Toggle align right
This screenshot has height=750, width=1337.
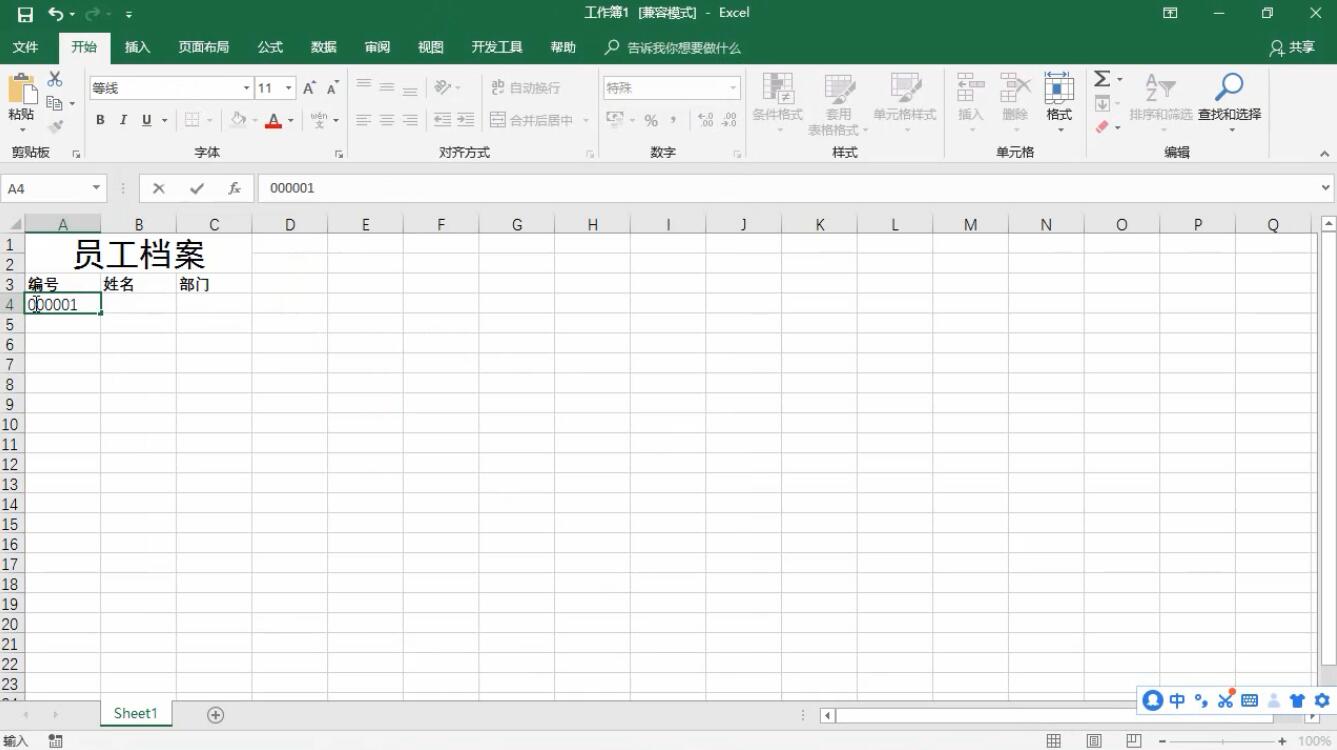pos(410,120)
